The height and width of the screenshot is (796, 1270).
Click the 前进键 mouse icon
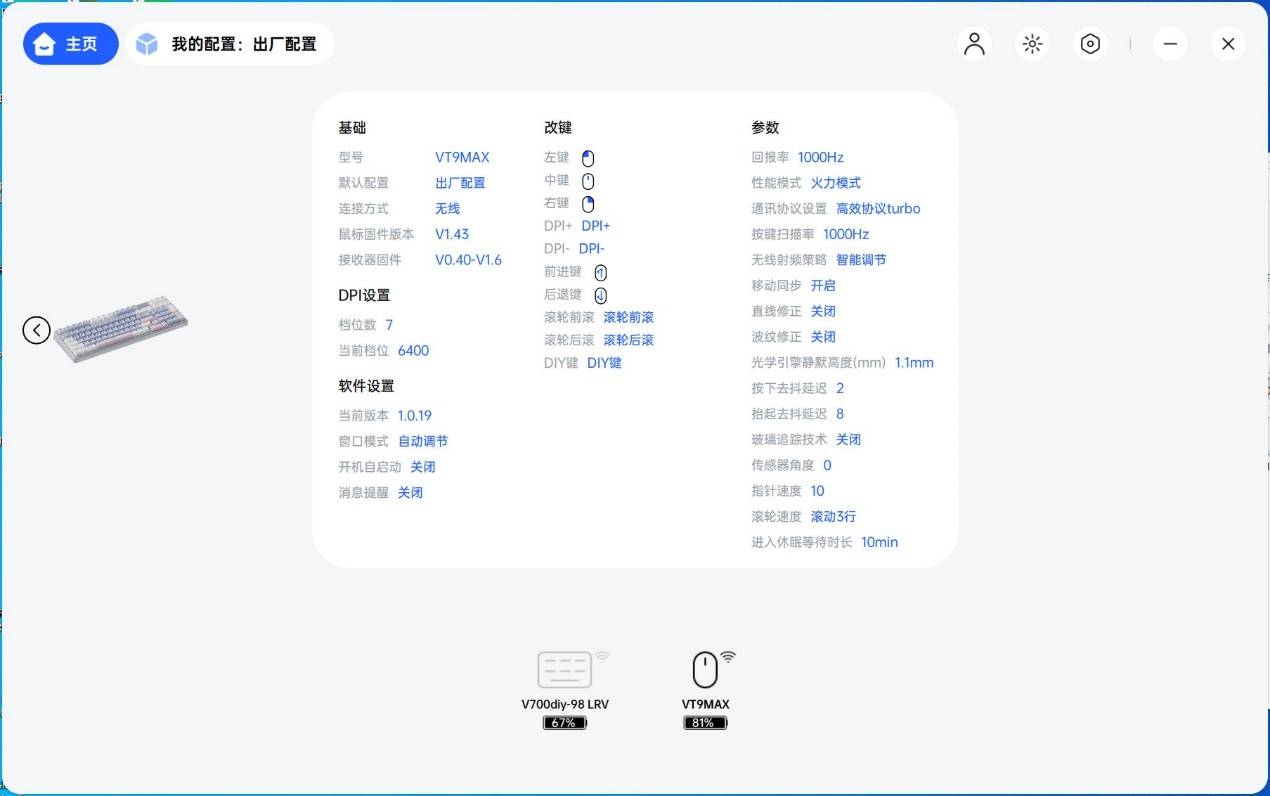coord(600,272)
